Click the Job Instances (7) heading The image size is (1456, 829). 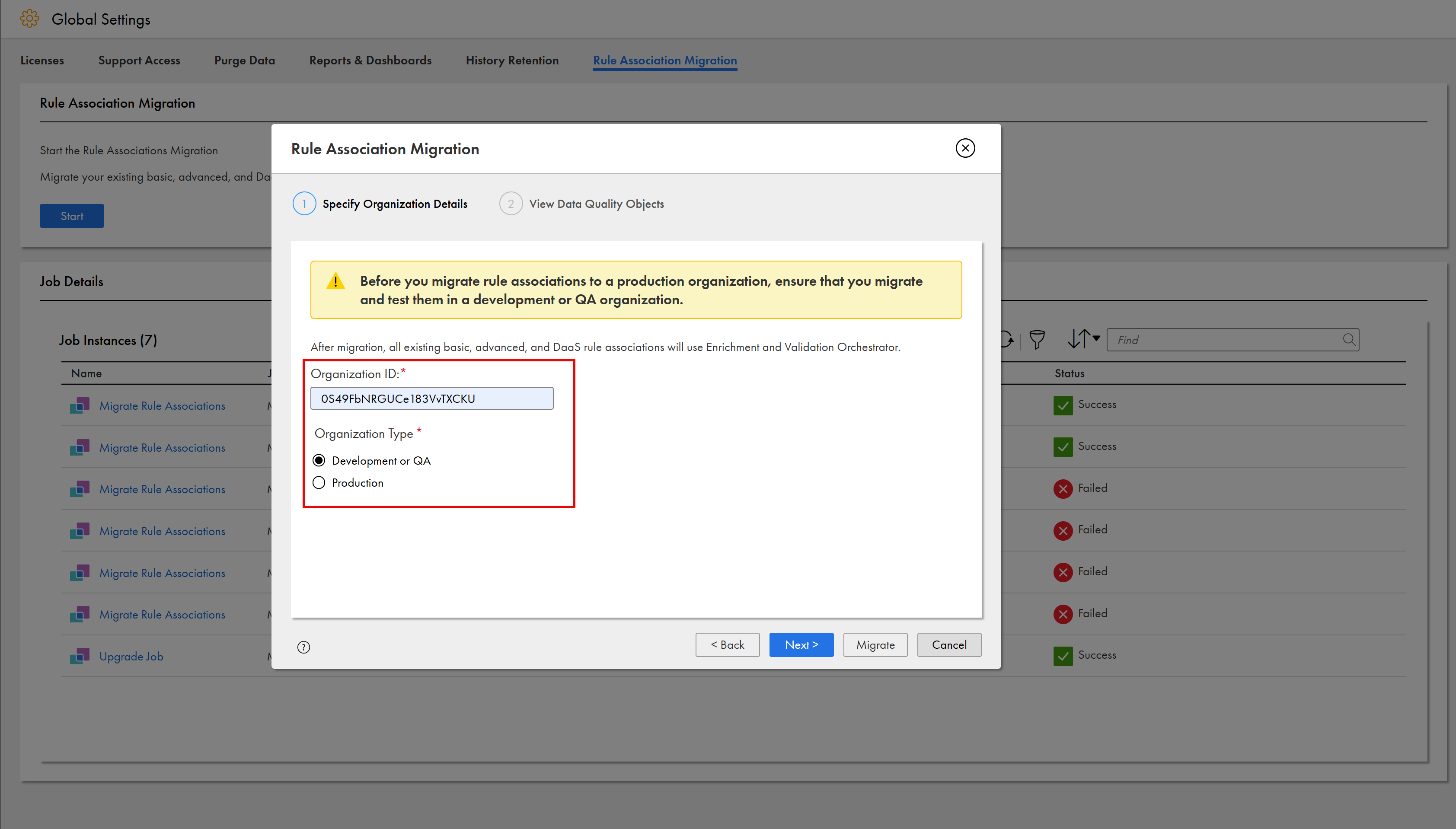pos(108,340)
